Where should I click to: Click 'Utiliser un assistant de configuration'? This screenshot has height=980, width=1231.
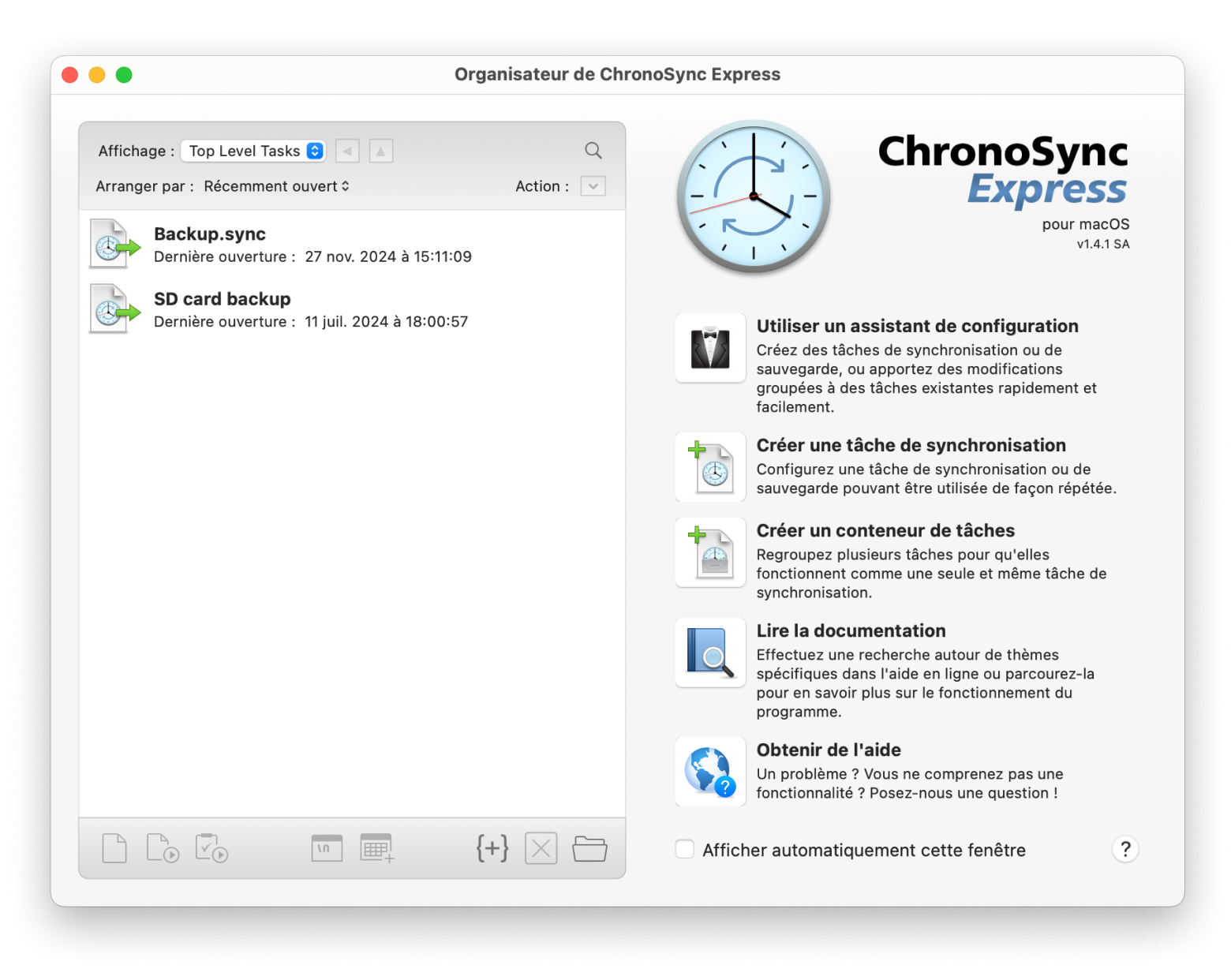(917, 326)
